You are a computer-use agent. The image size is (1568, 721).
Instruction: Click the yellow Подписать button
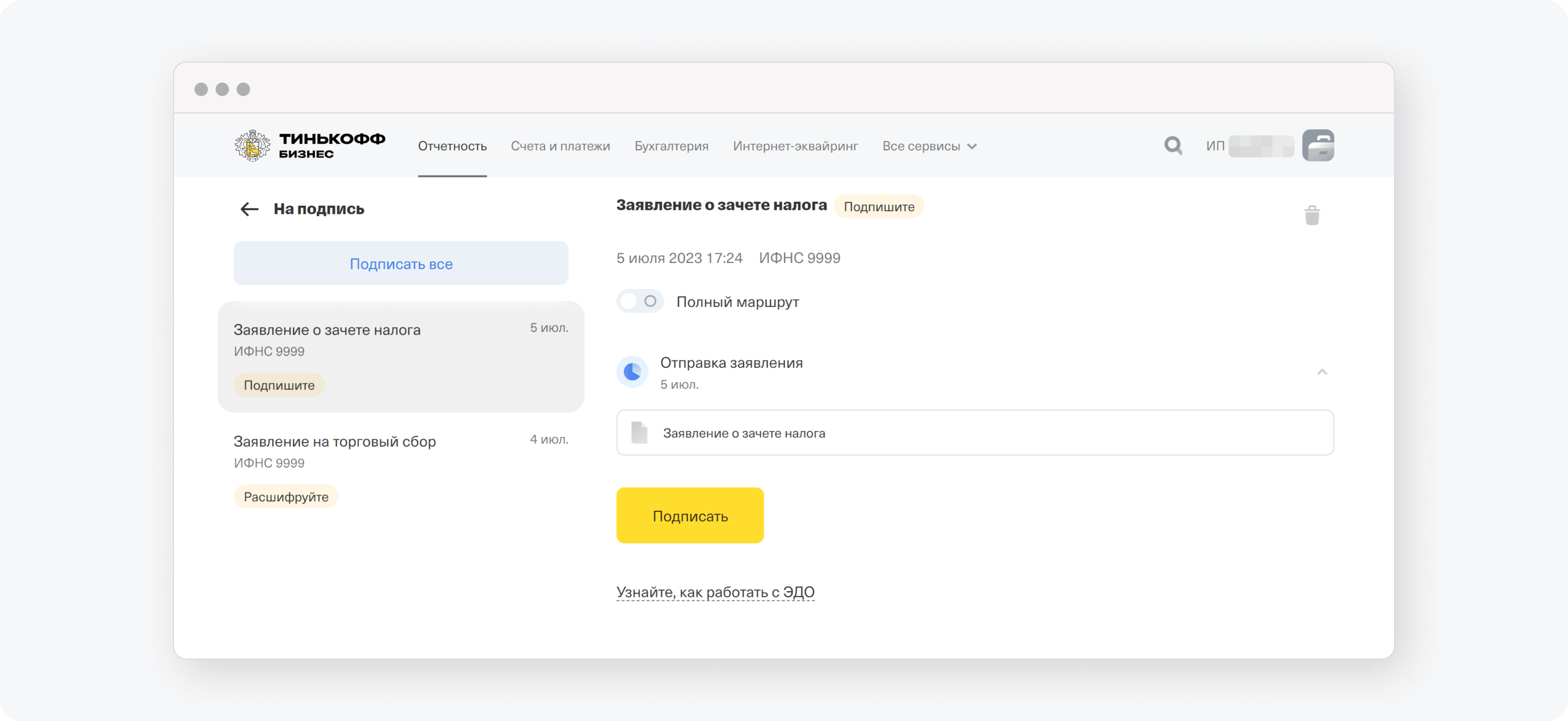[x=690, y=515]
